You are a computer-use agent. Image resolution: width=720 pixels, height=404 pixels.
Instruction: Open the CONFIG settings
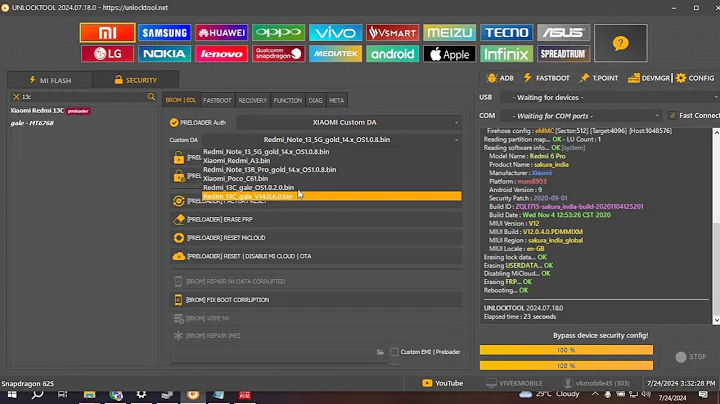(x=695, y=78)
